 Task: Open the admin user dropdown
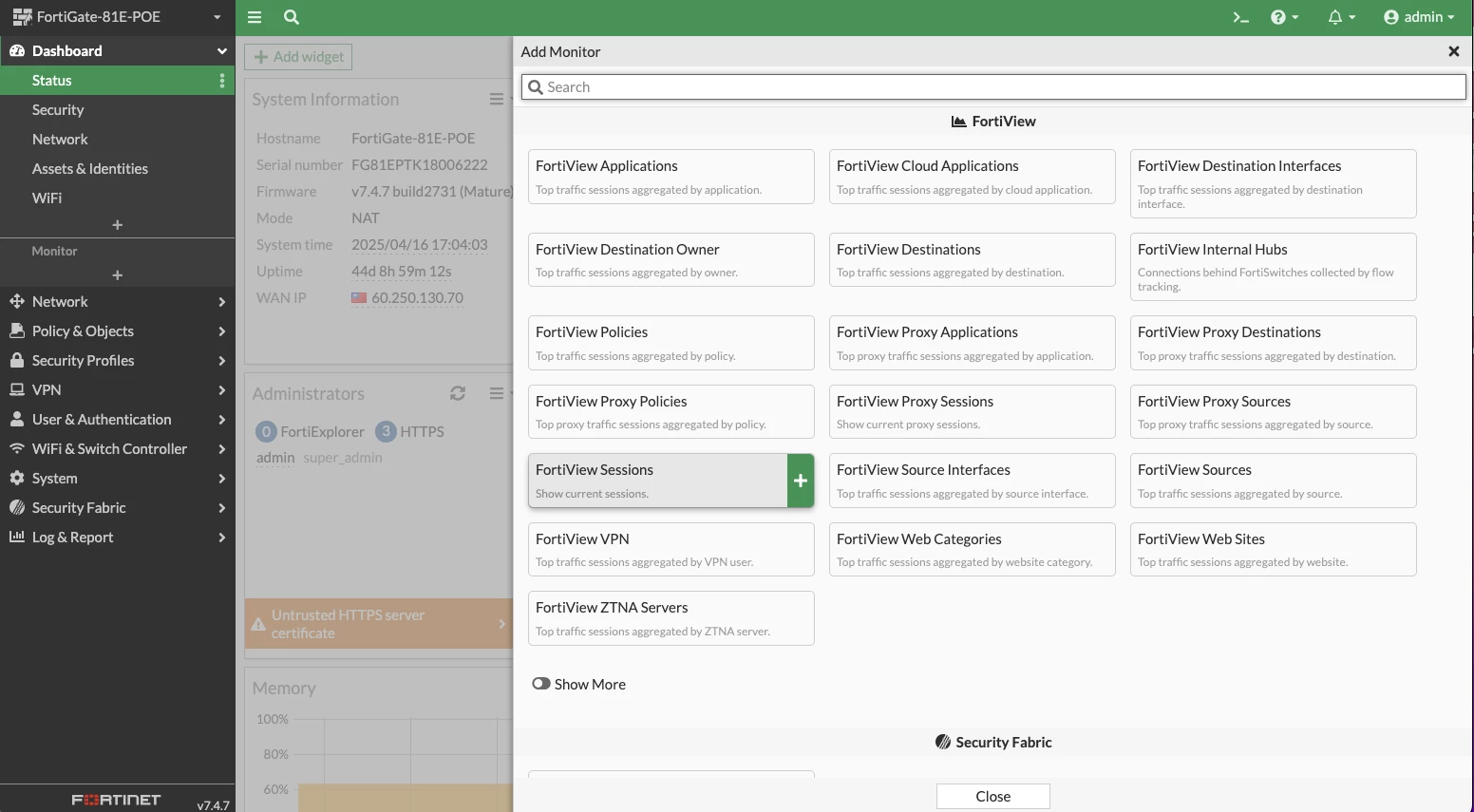(1419, 17)
